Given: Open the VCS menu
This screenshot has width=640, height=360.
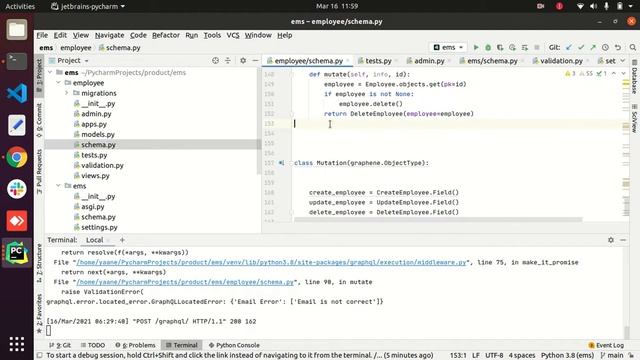Looking at the screenshot, I should [233, 35].
